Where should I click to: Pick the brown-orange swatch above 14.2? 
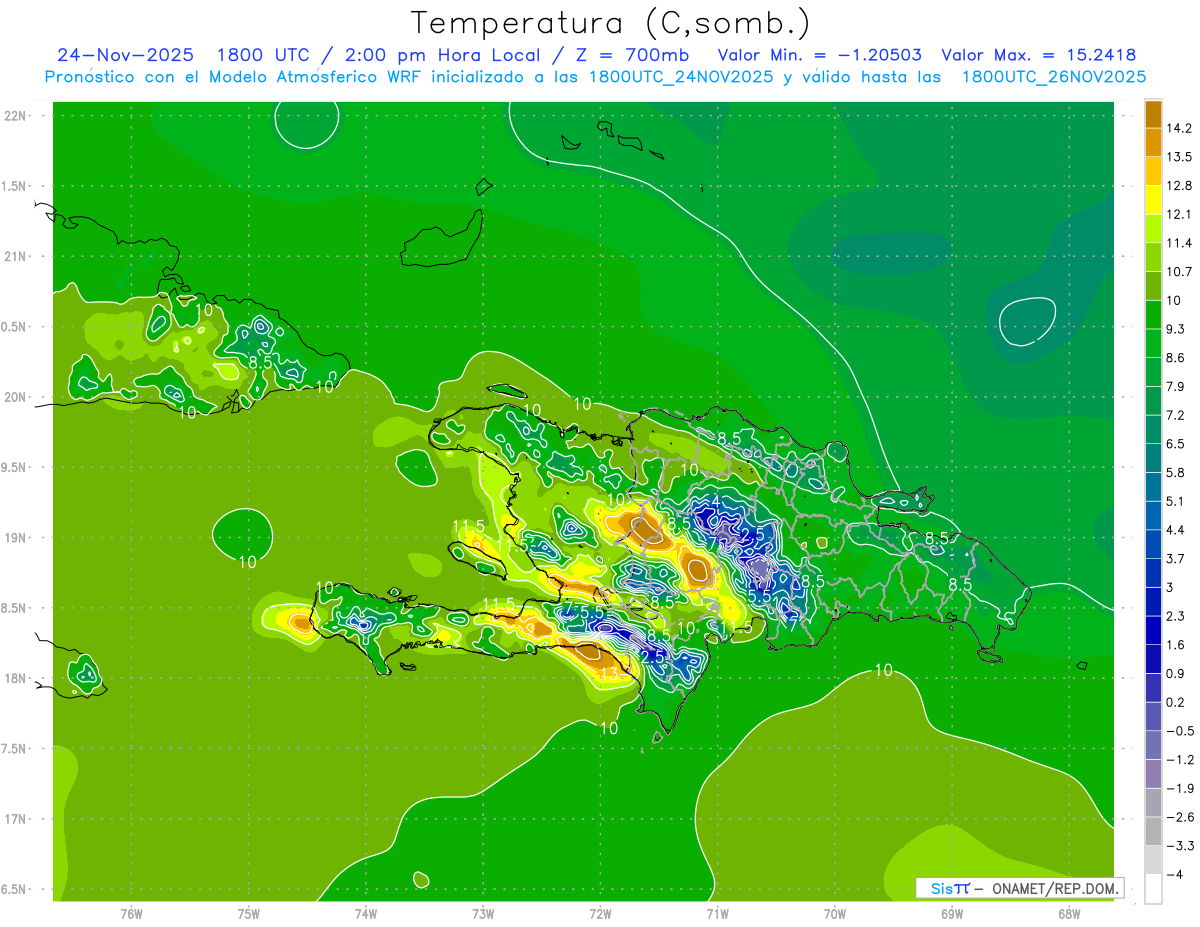(x=1153, y=113)
